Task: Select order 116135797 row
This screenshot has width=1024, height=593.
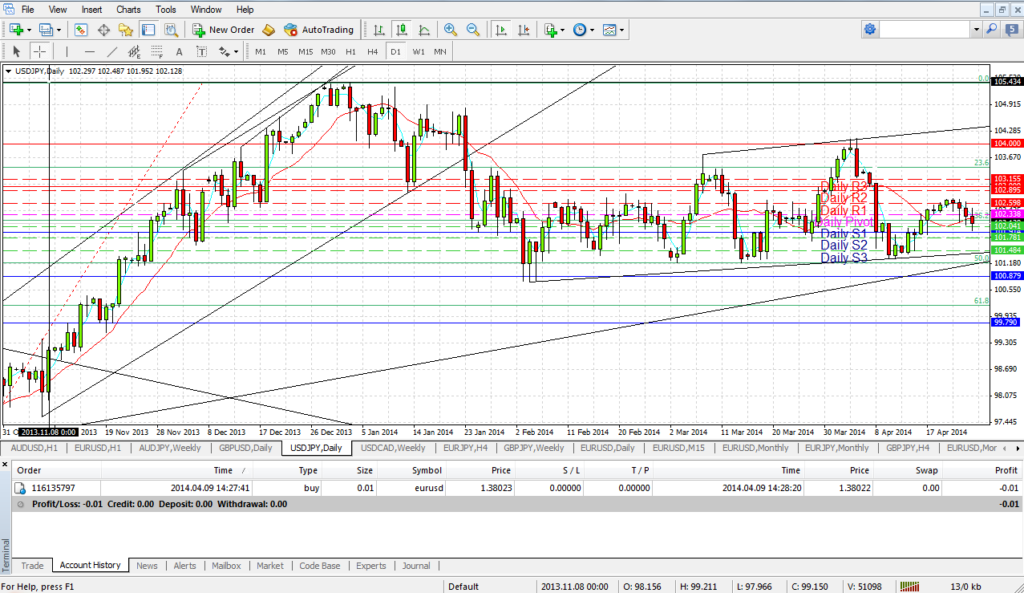Action: click(x=516, y=488)
